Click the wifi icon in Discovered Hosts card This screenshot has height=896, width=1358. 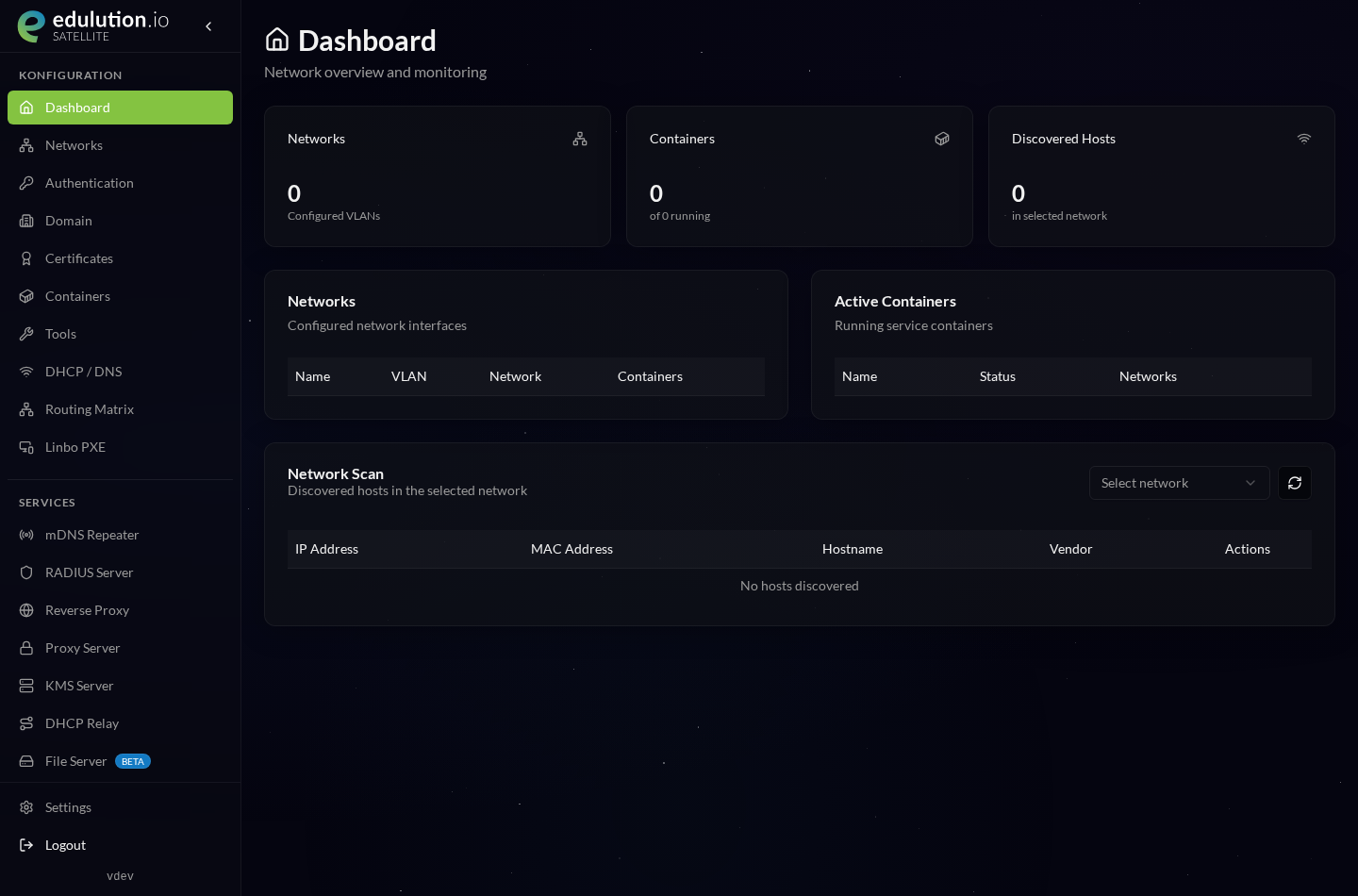[x=1304, y=139]
